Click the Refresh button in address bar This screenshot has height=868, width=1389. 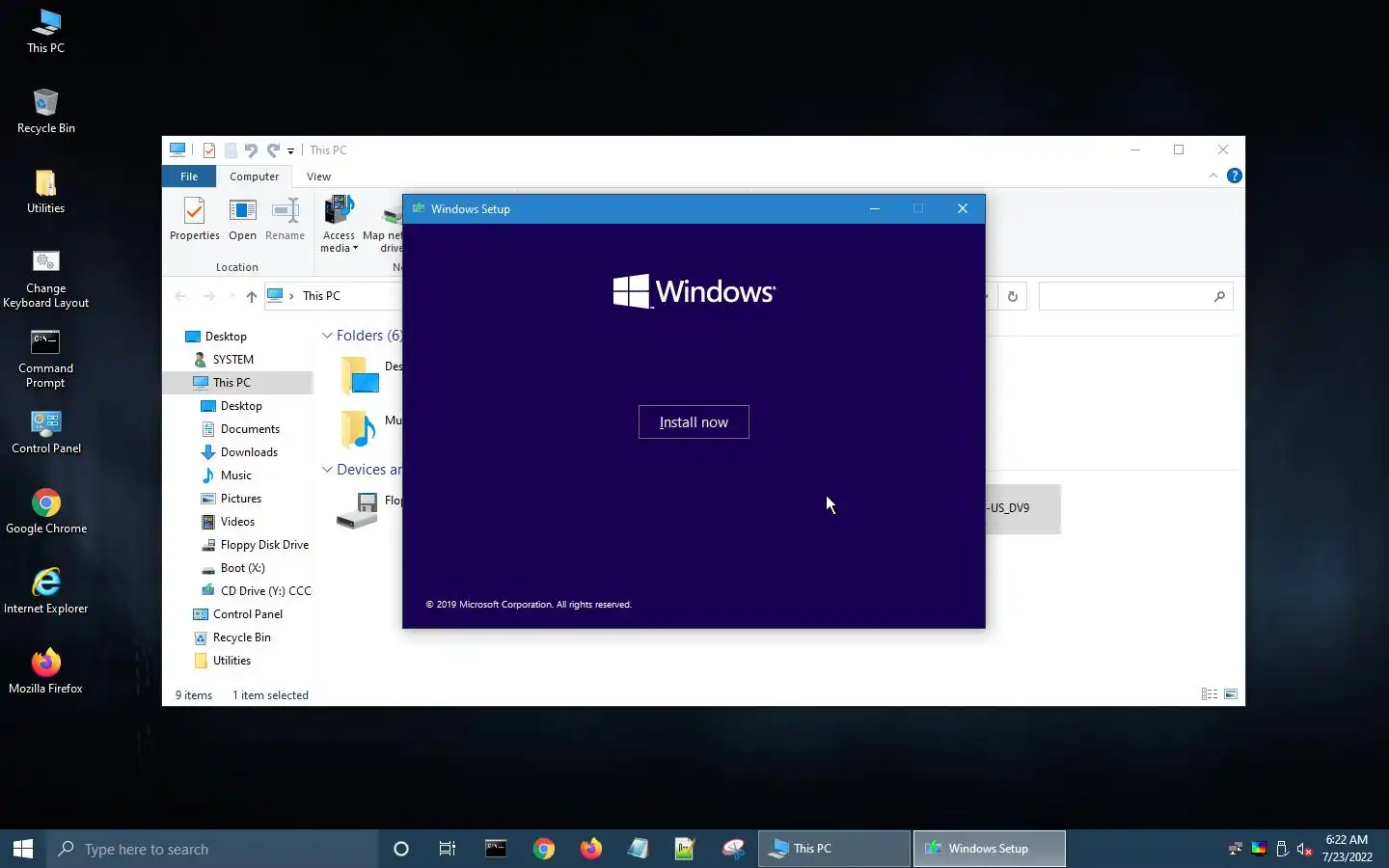(x=1012, y=296)
